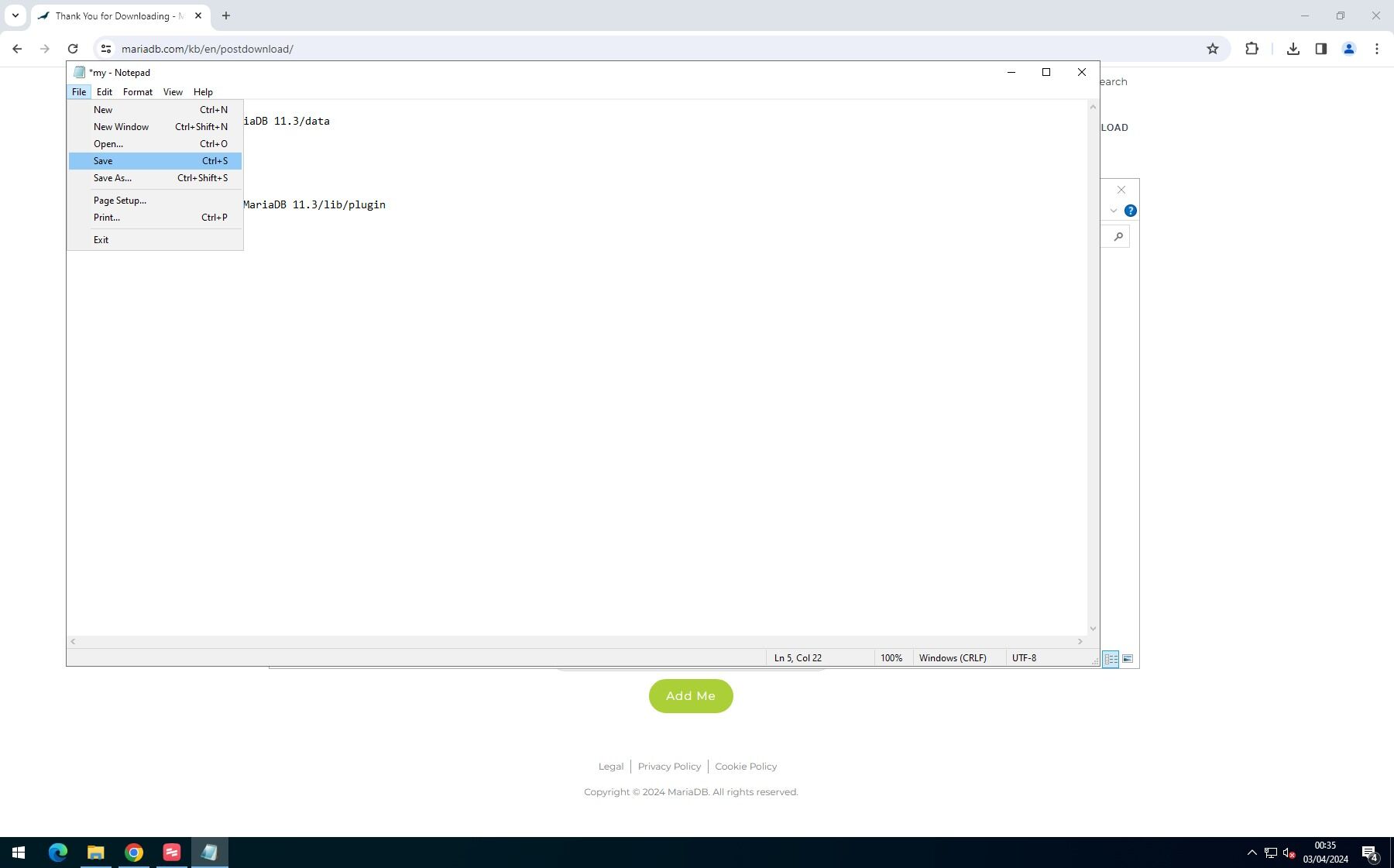
Task: Switch to large thumbnails view icon
Action: (x=1128, y=659)
